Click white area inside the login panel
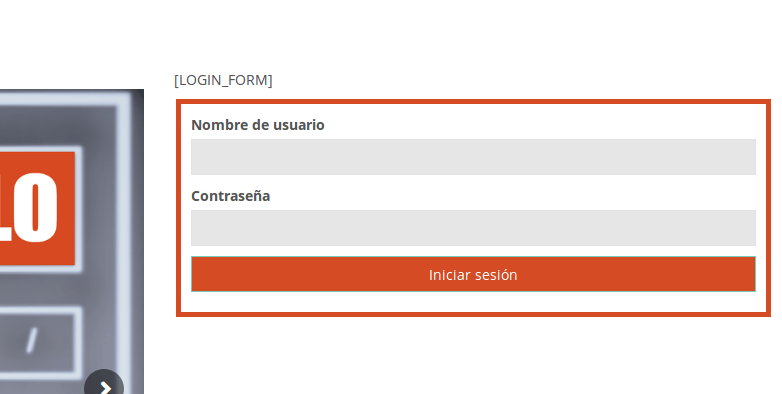782x394 pixels. 473,302
